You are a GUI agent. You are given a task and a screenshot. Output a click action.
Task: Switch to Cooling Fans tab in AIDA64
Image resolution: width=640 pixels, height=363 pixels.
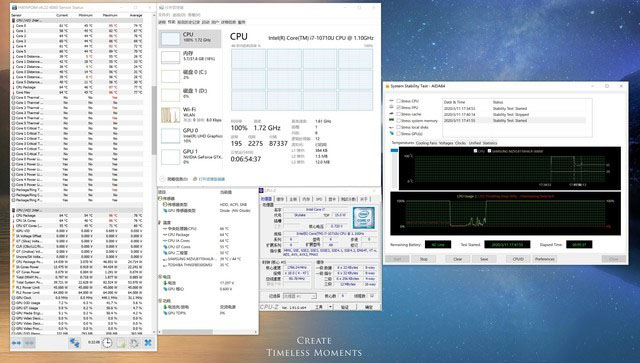pyautogui.click(x=426, y=143)
